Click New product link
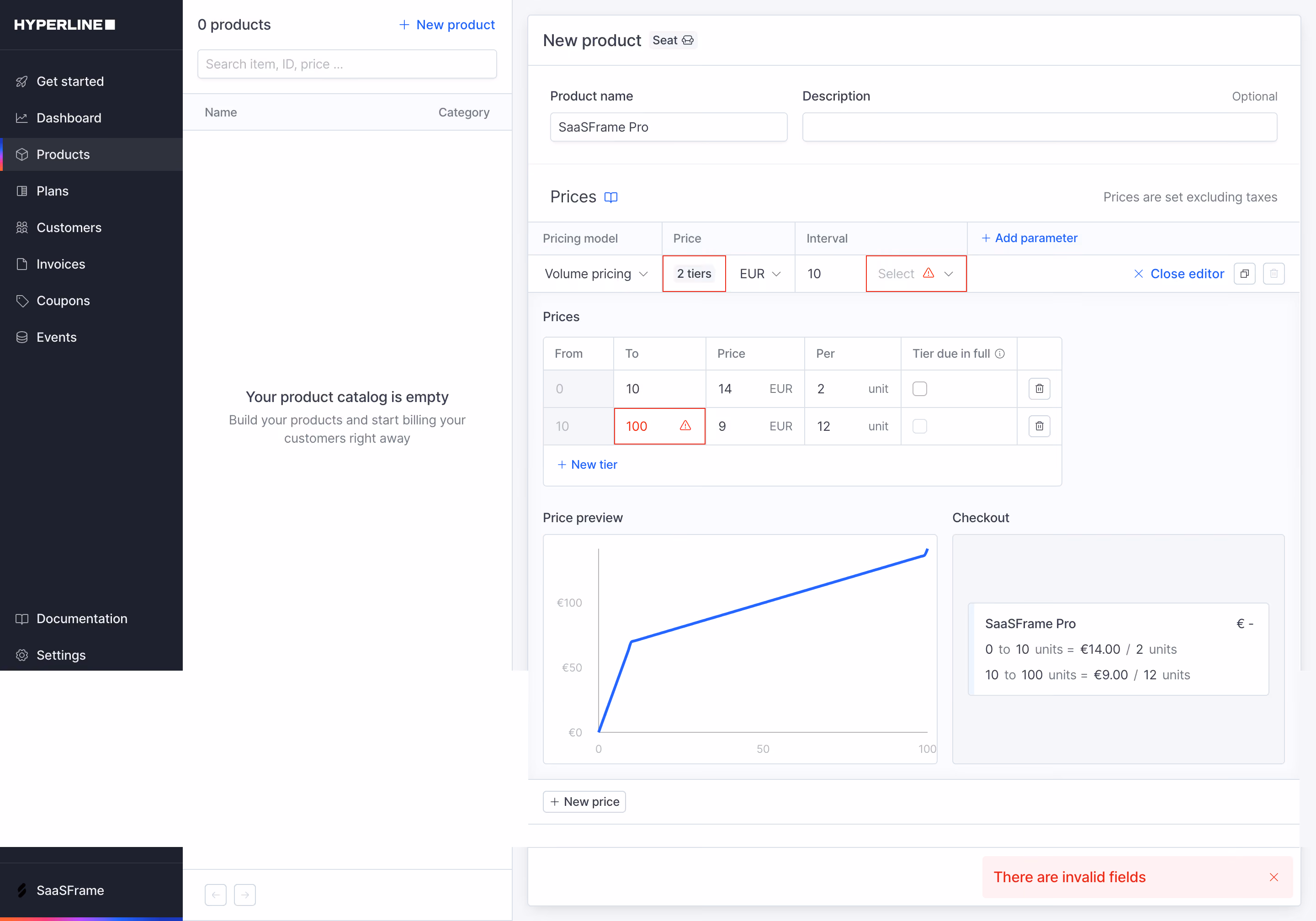Screen dimensions: 1316x921 447,25
